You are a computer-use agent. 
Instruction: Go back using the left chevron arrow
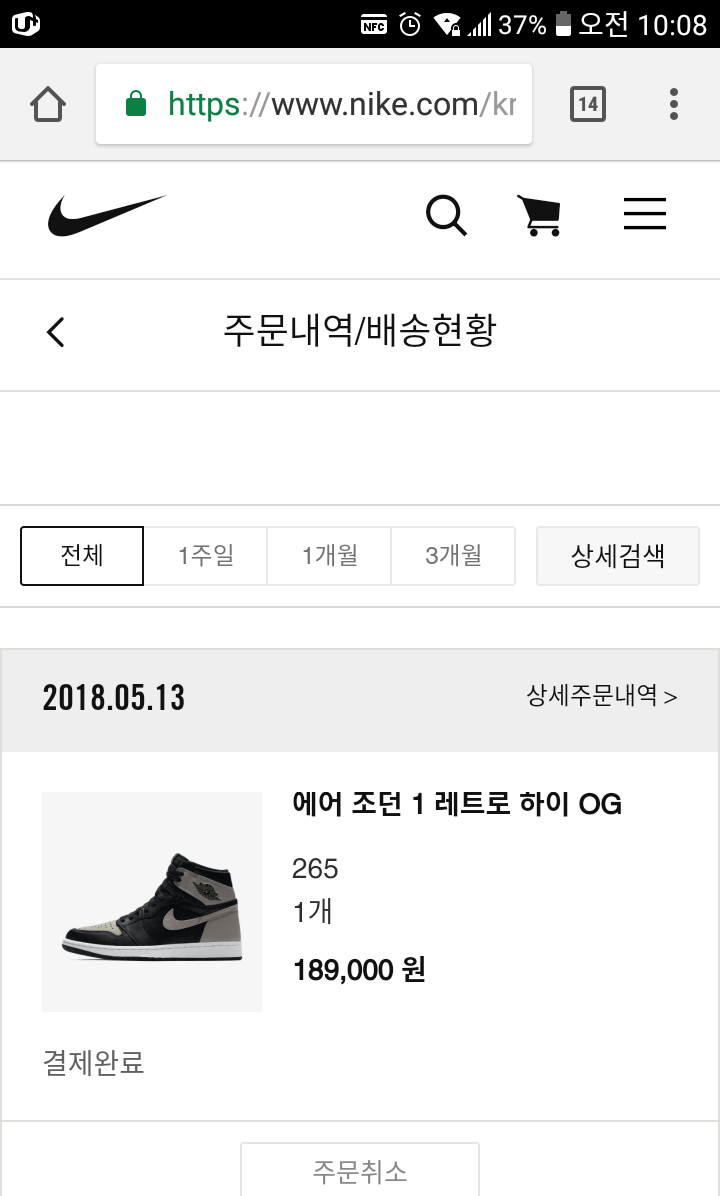tap(56, 331)
